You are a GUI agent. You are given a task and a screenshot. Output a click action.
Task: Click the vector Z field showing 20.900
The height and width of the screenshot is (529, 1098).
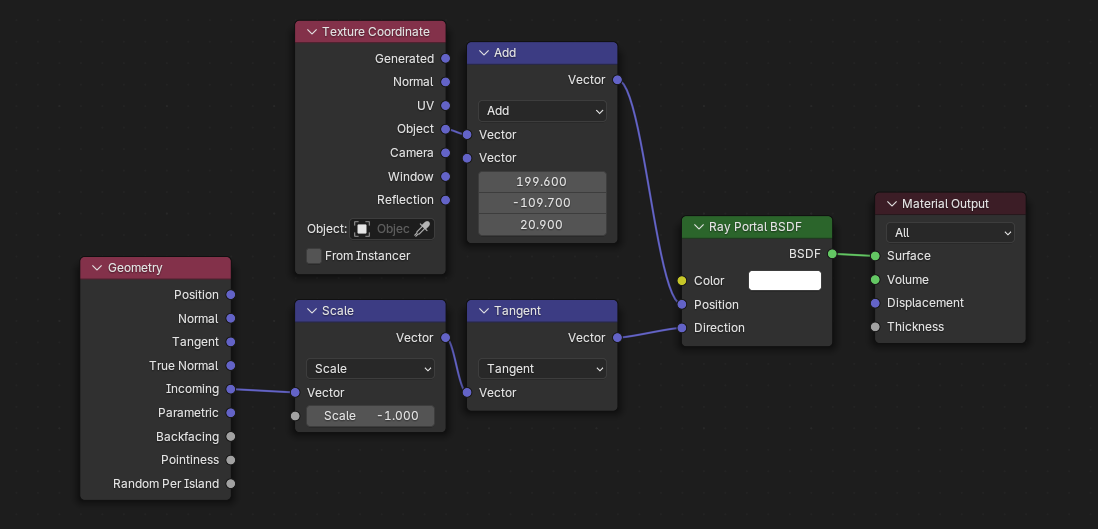542,225
